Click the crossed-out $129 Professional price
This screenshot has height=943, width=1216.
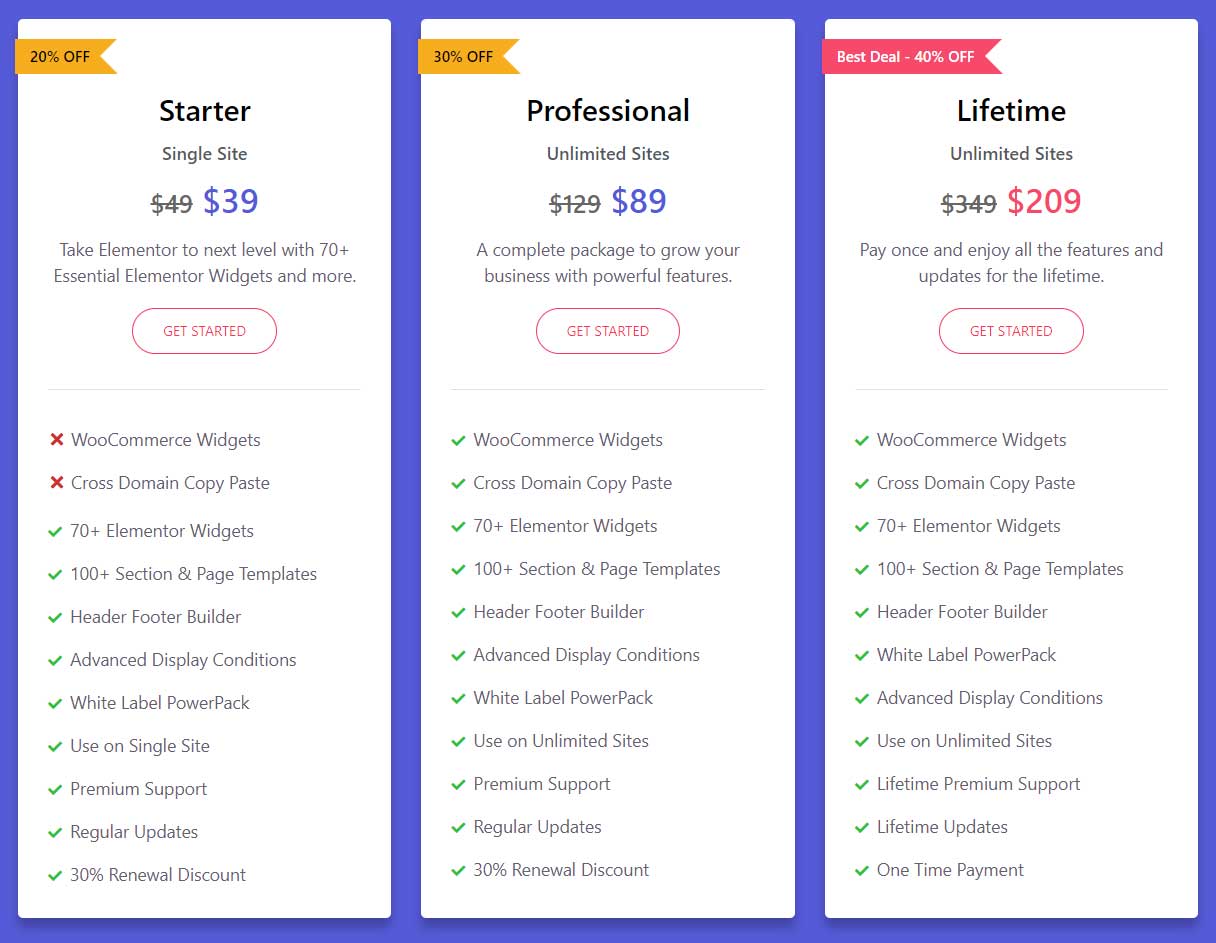click(575, 203)
